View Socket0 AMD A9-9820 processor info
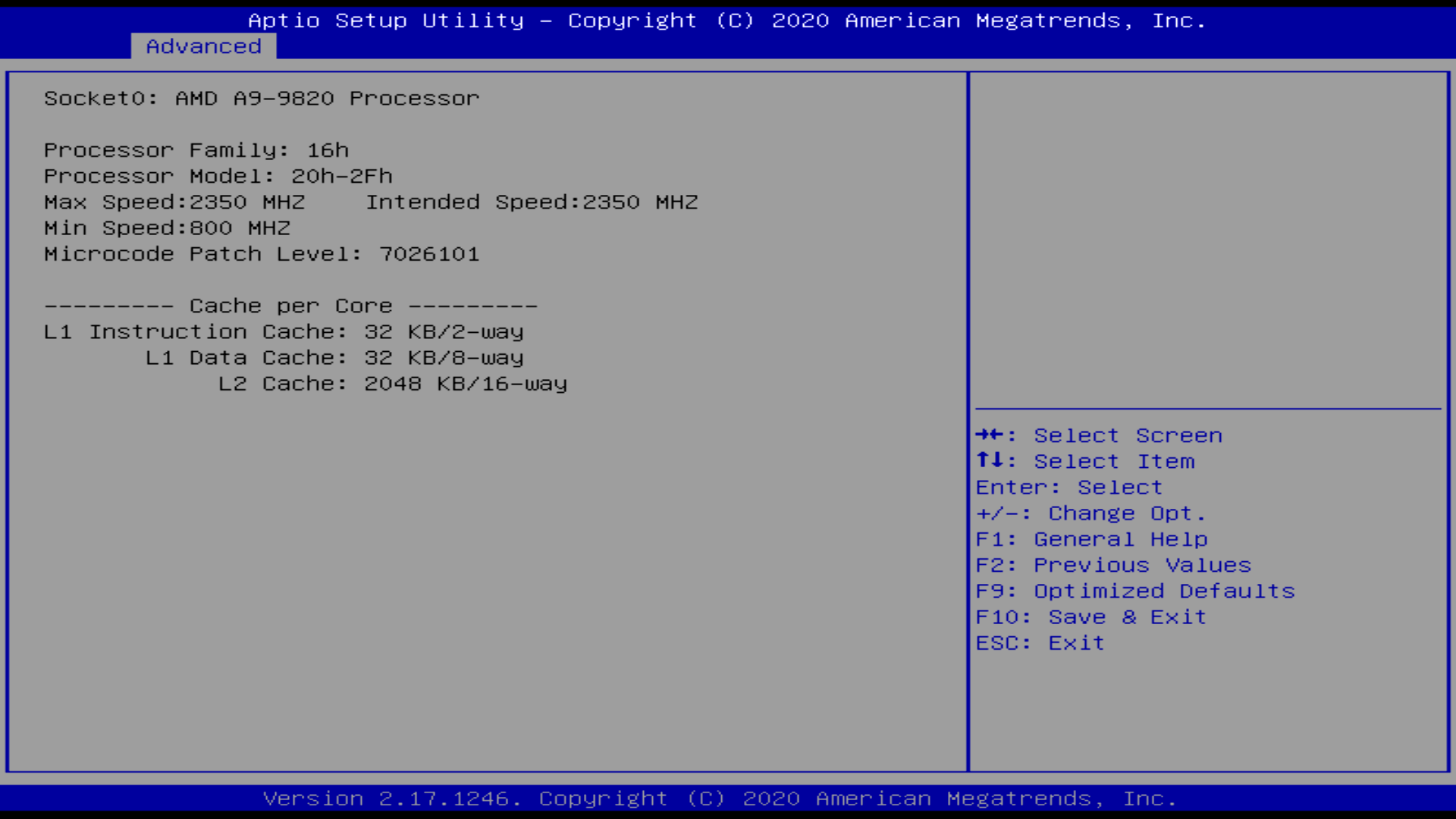 pos(261,98)
